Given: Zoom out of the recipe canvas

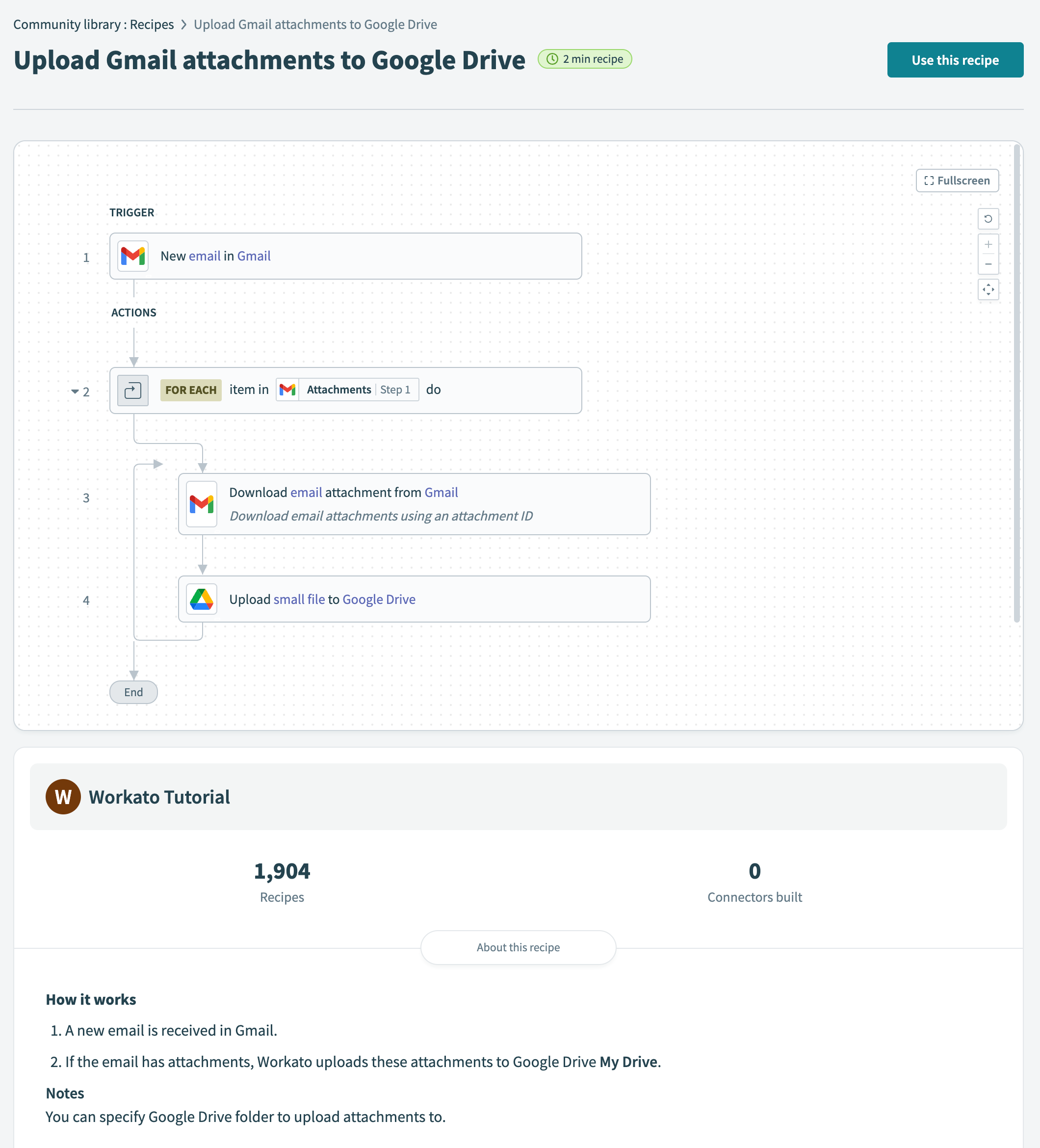Looking at the screenshot, I should tap(988, 264).
